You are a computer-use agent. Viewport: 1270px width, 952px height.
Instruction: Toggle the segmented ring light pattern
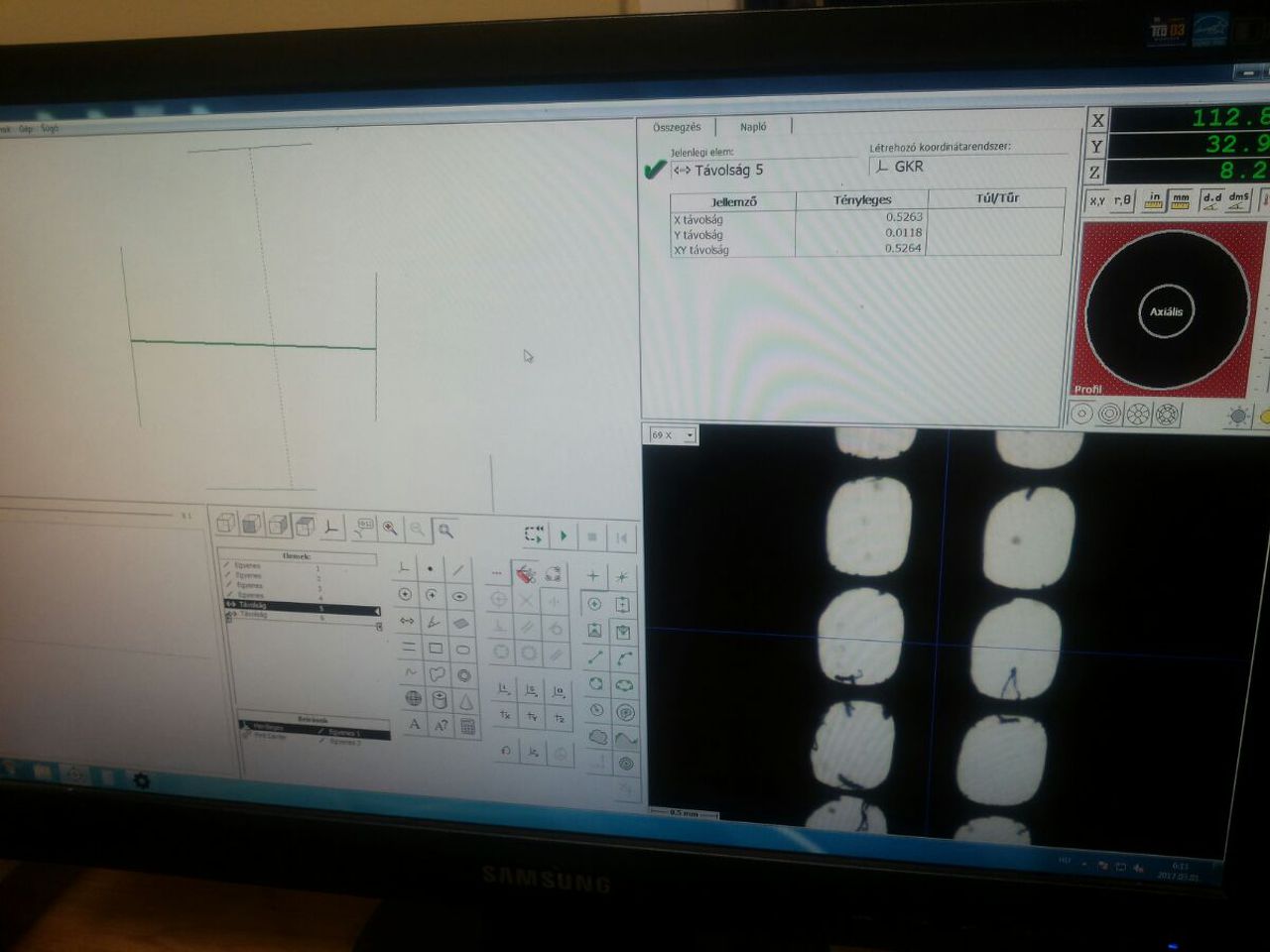pos(1138,414)
